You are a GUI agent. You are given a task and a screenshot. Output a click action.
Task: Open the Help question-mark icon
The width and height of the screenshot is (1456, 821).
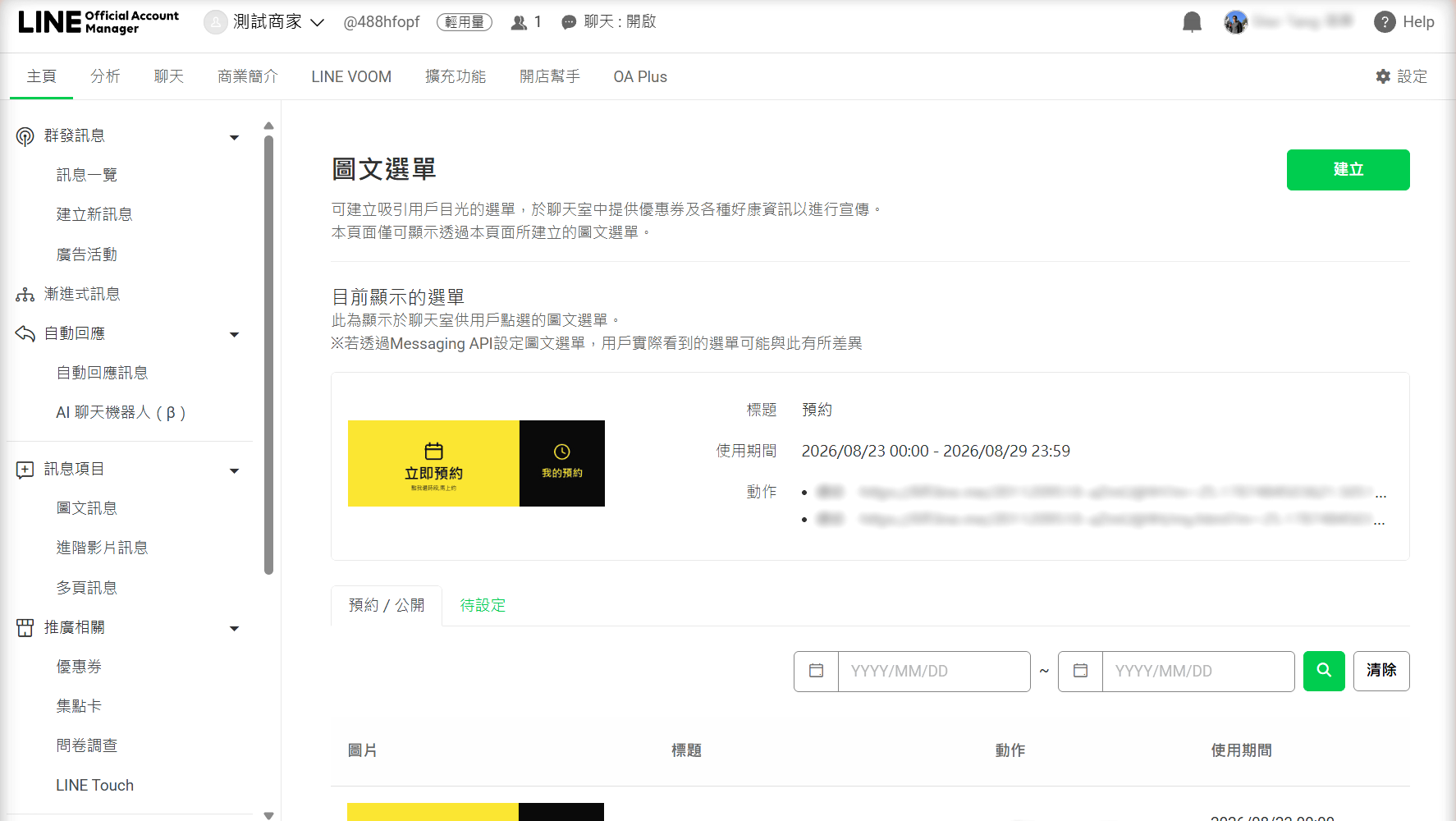pos(1385,22)
